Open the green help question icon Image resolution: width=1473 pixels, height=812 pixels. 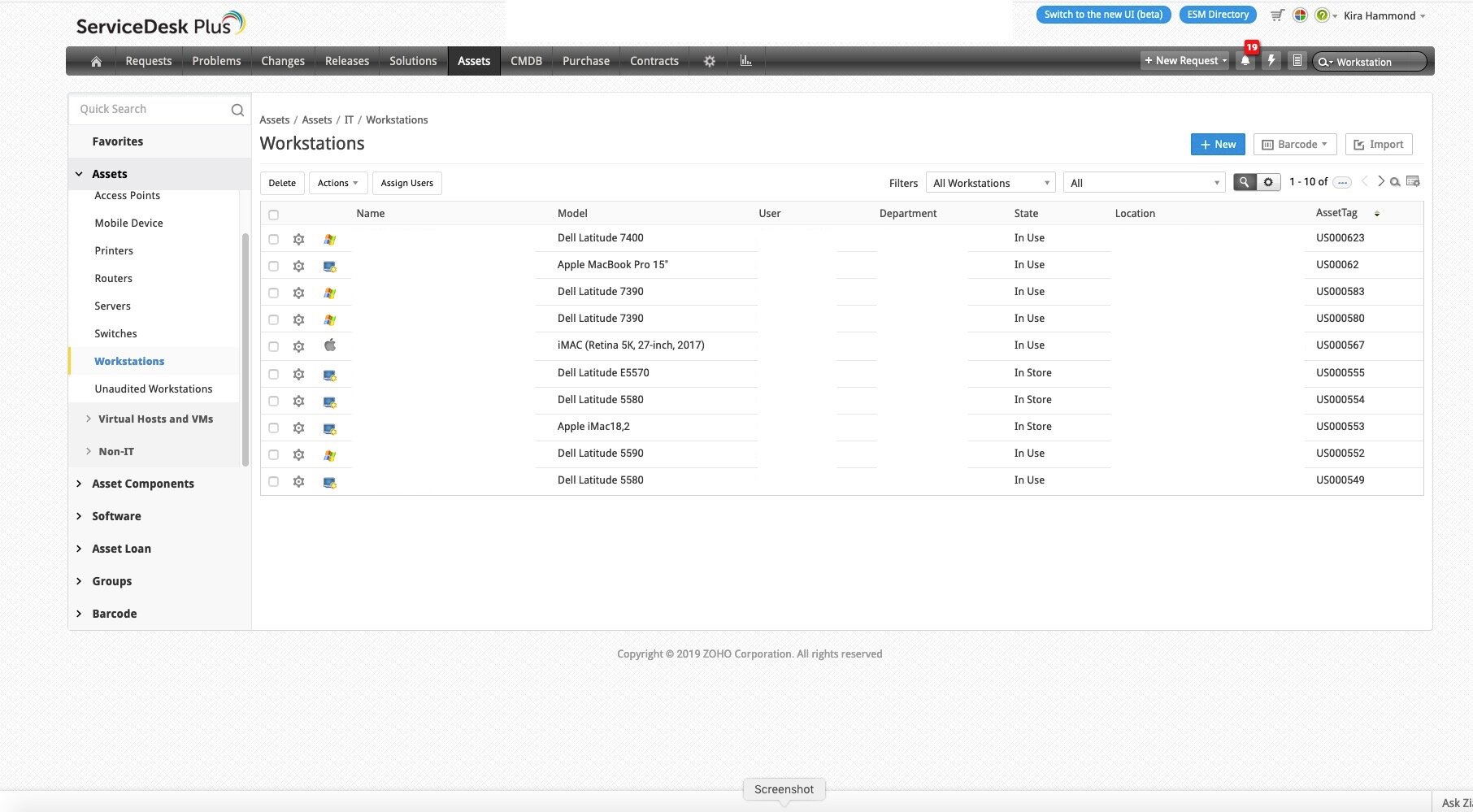point(1322,15)
